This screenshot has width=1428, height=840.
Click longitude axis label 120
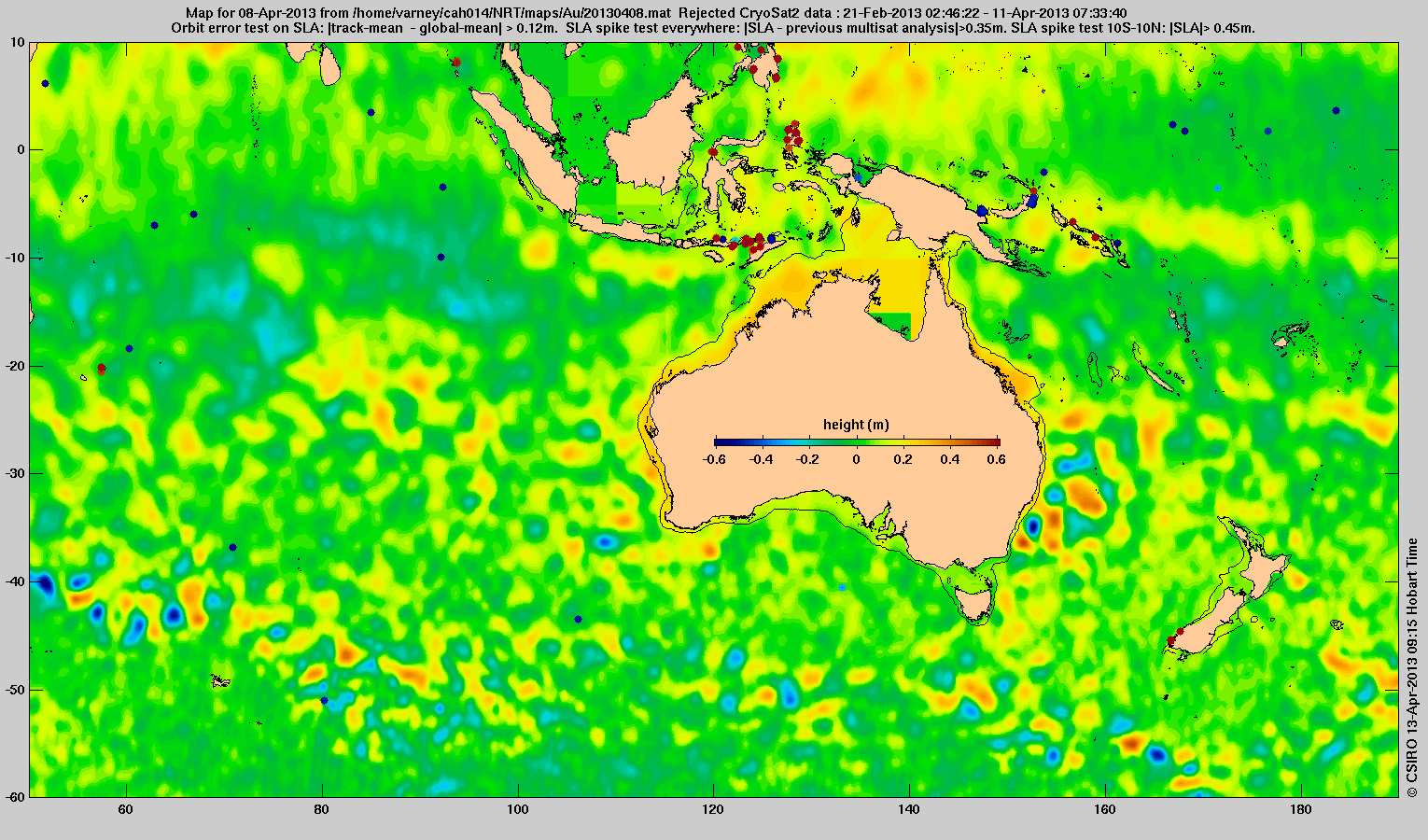pos(714,809)
